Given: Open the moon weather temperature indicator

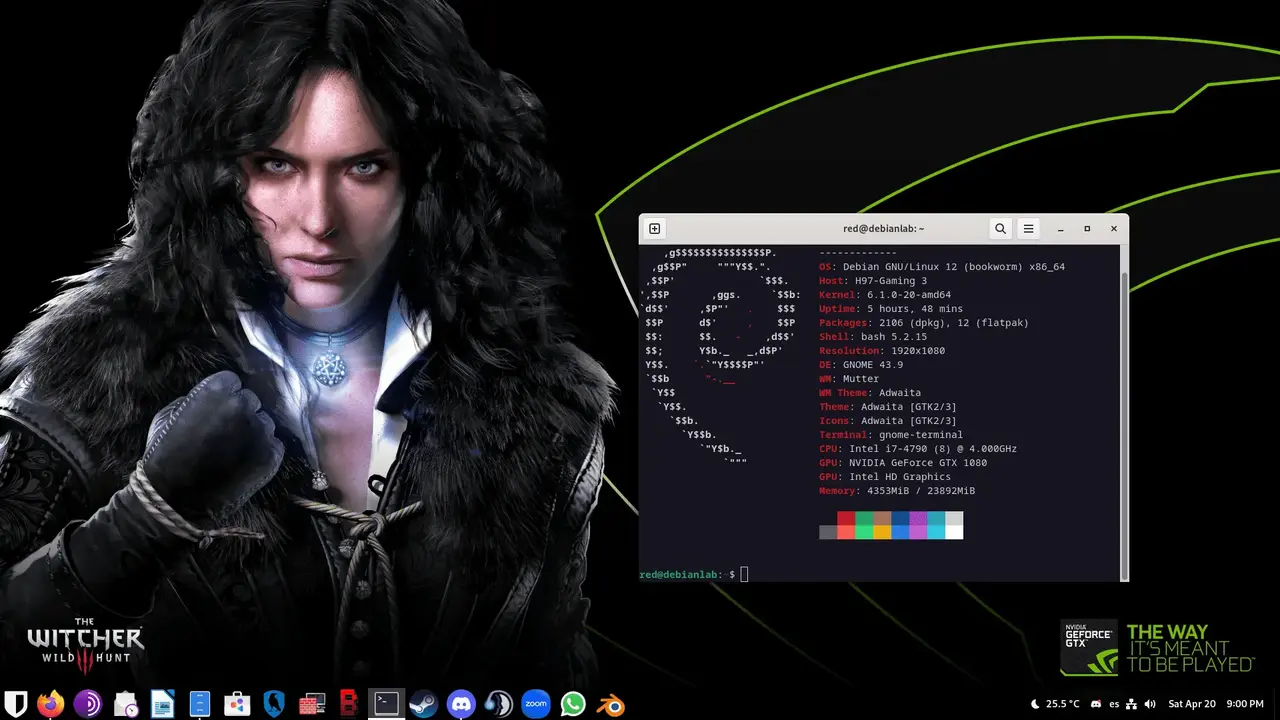Looking at the screenshot, I should pos(1054,705).
